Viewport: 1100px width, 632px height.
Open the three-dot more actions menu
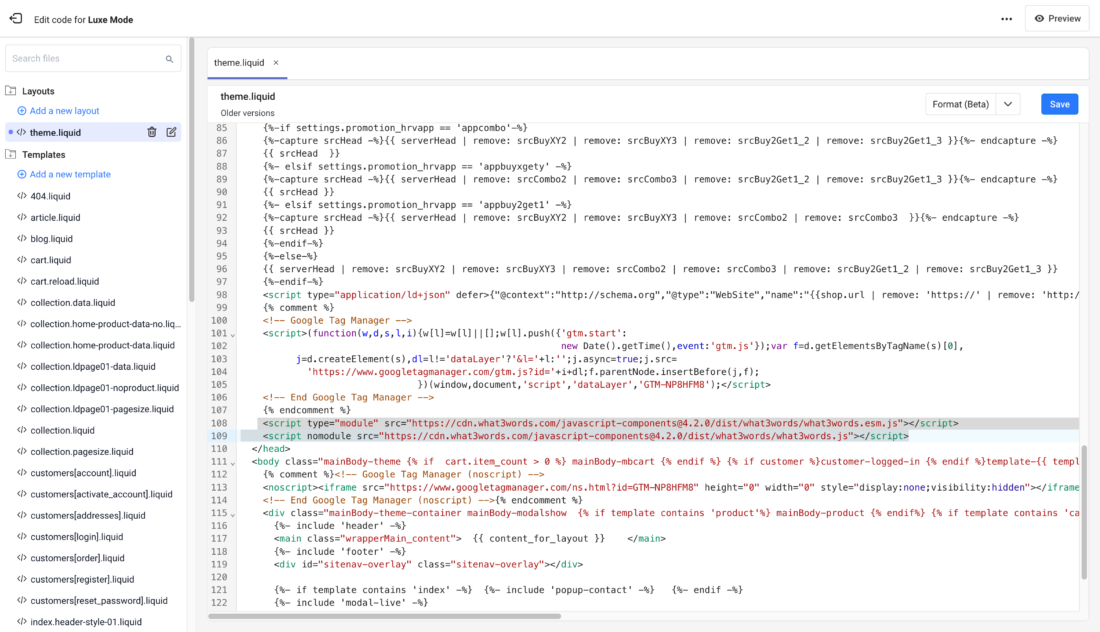click(1007, 19)
